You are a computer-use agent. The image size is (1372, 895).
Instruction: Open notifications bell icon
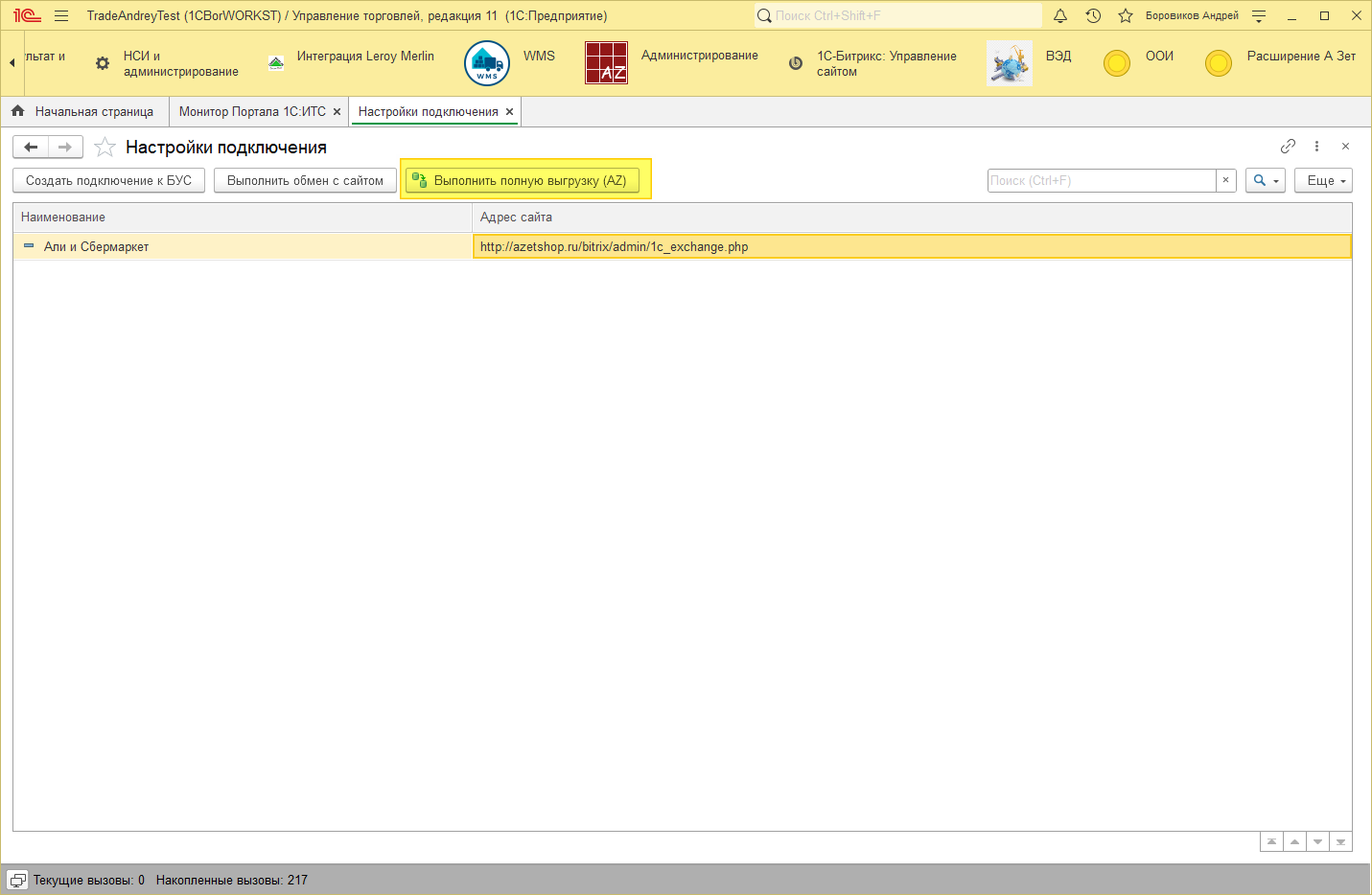[1060, 16]
